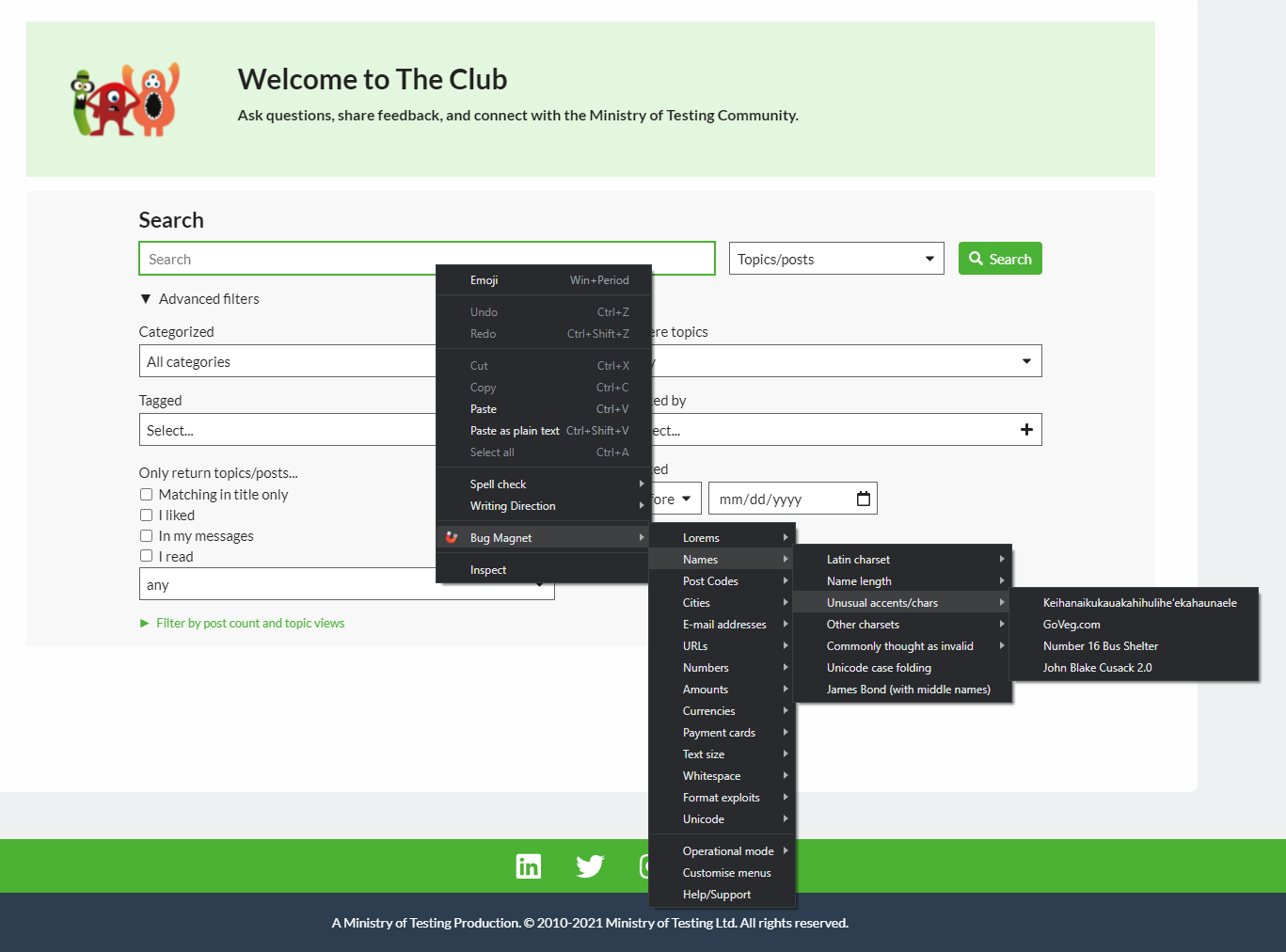Open the Format exploits submenu
1286x952 pixels.
click(722, 798)
